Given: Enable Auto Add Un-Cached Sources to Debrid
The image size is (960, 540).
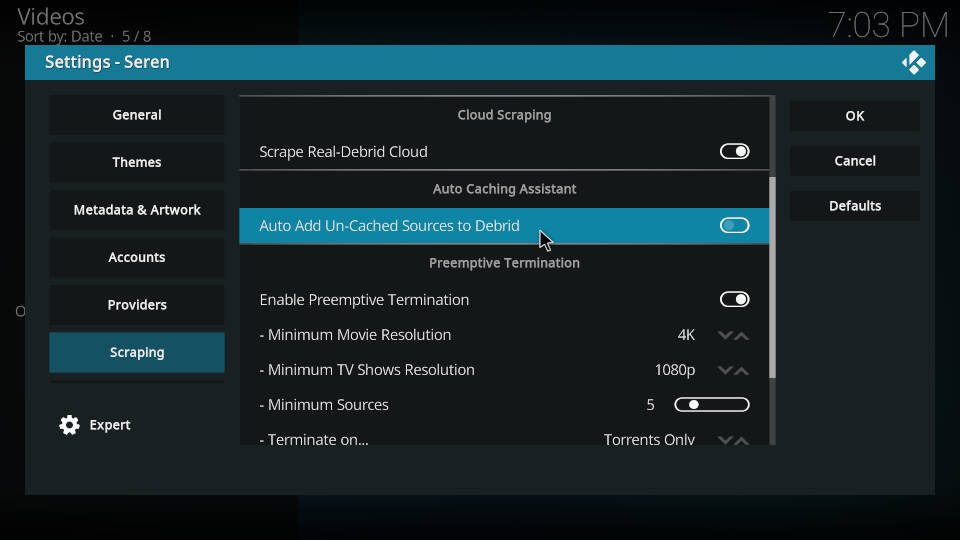Looking at the screenshot, I should (734, 225).
